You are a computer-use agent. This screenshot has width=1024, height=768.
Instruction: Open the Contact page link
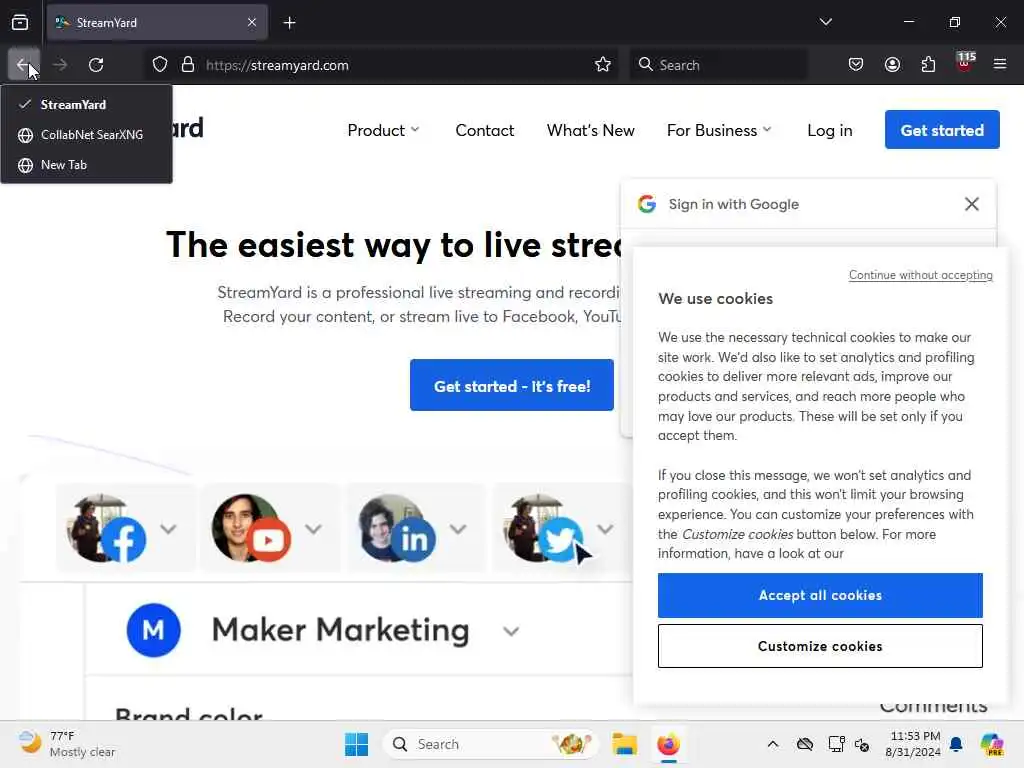[485, 131]
